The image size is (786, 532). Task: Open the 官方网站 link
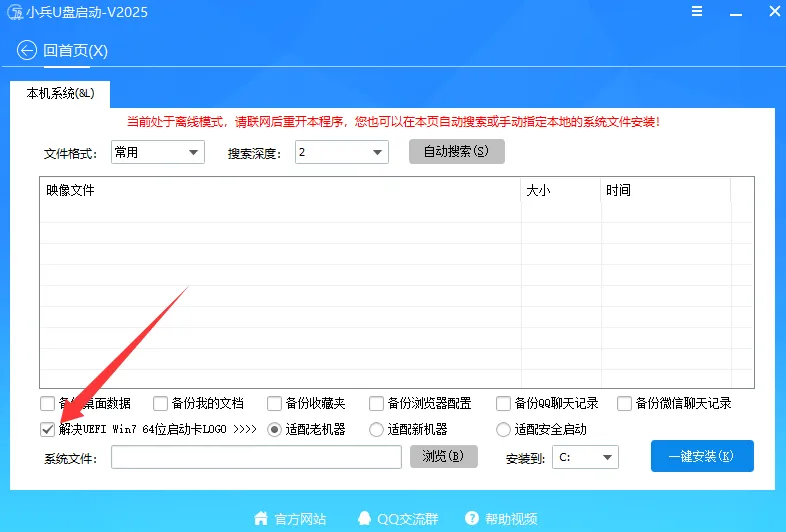pos(300,518)
